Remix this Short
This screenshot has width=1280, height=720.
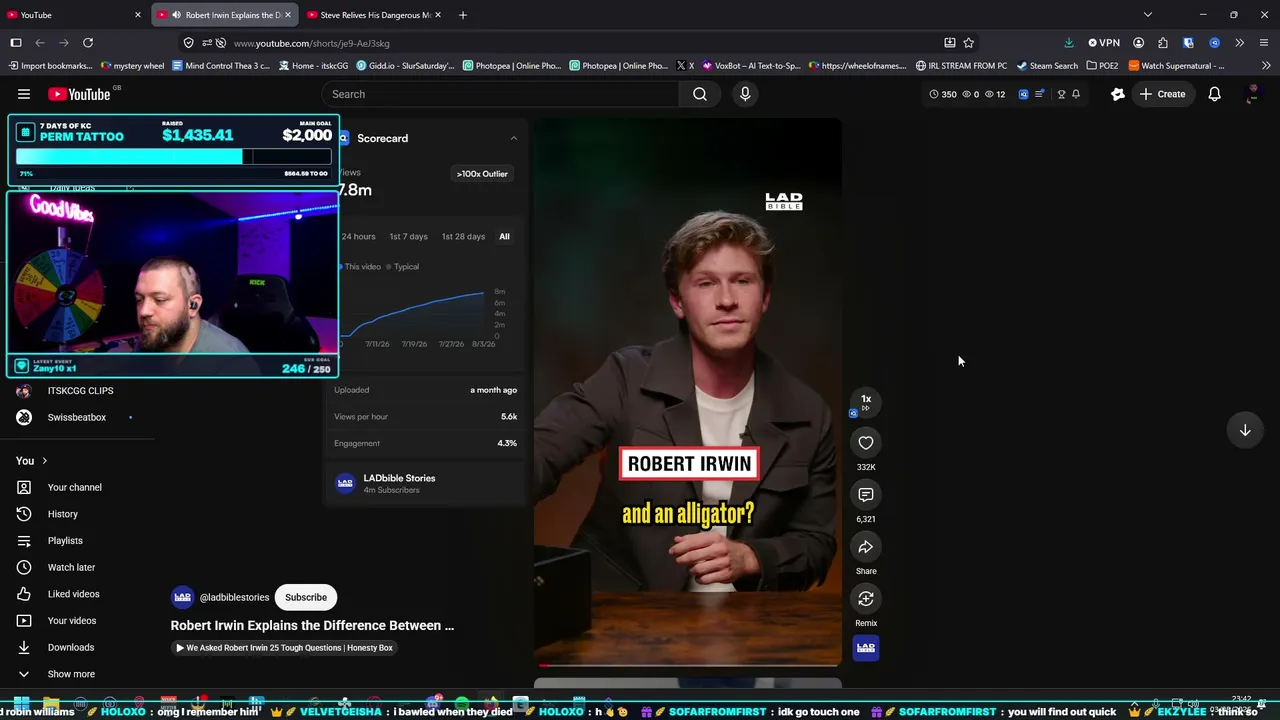pos(866,599)
